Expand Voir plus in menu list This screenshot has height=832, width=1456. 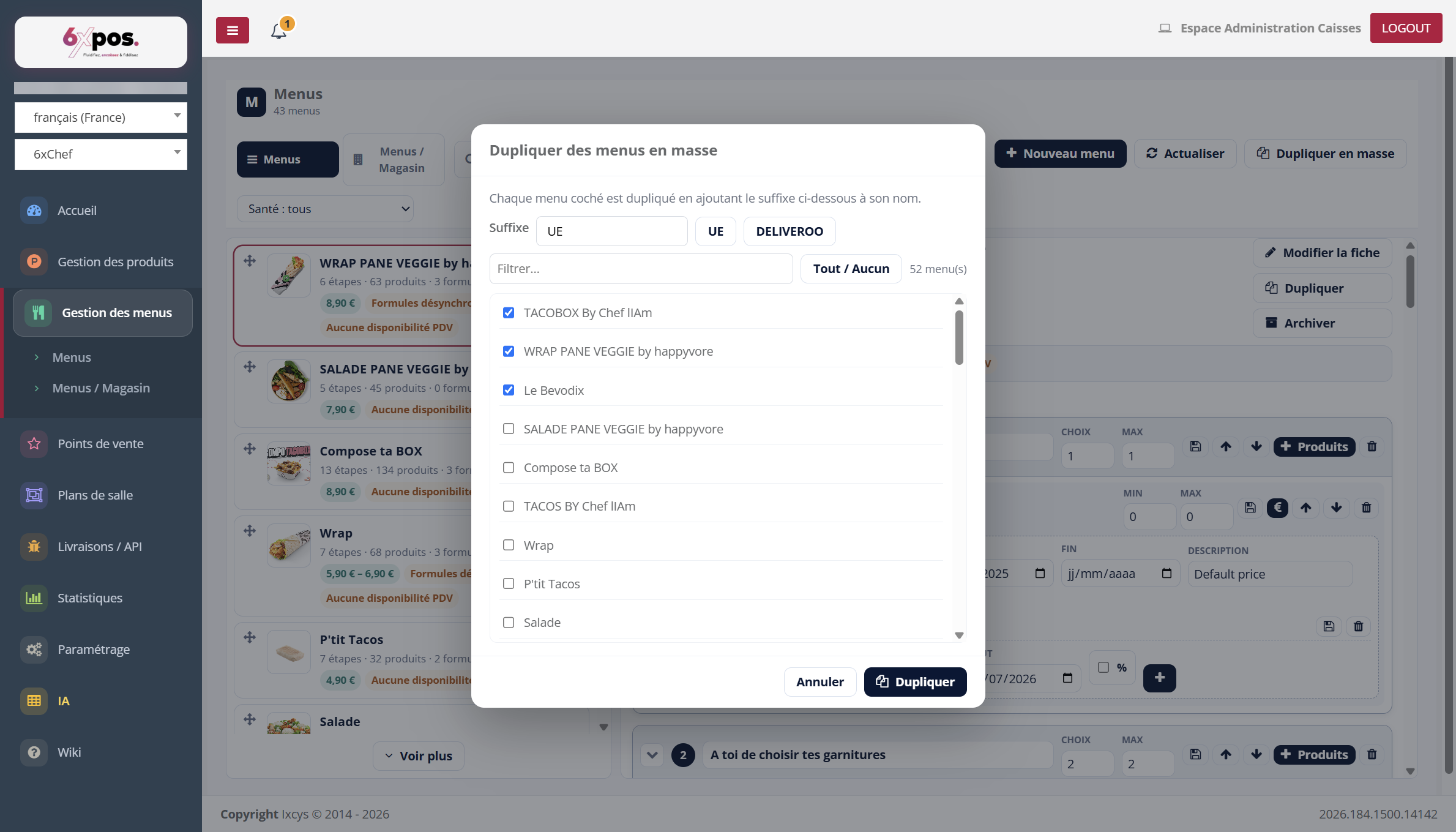point(419,756)
